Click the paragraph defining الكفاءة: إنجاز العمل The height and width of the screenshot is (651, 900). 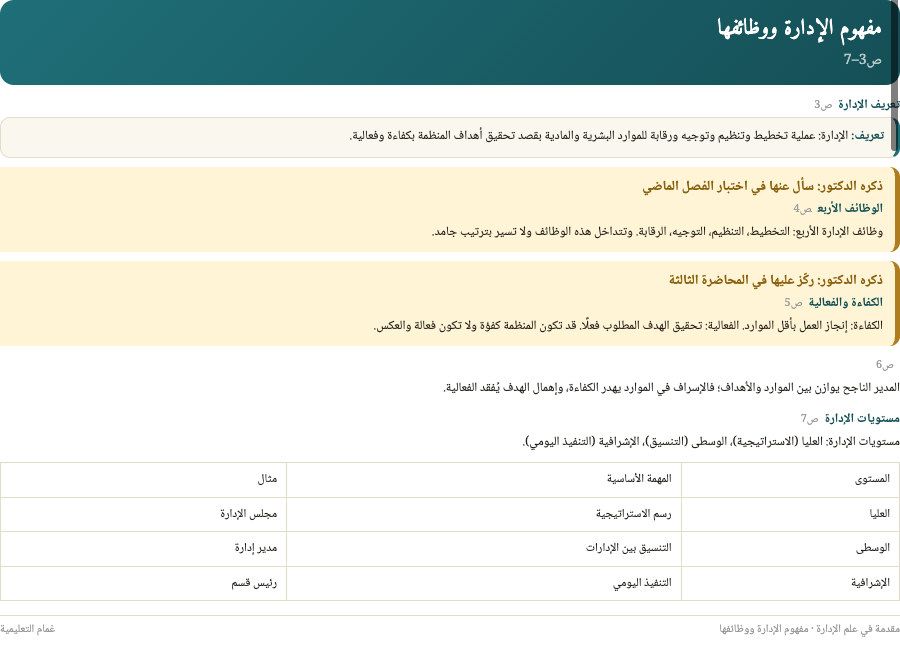(x=628, y=326)
